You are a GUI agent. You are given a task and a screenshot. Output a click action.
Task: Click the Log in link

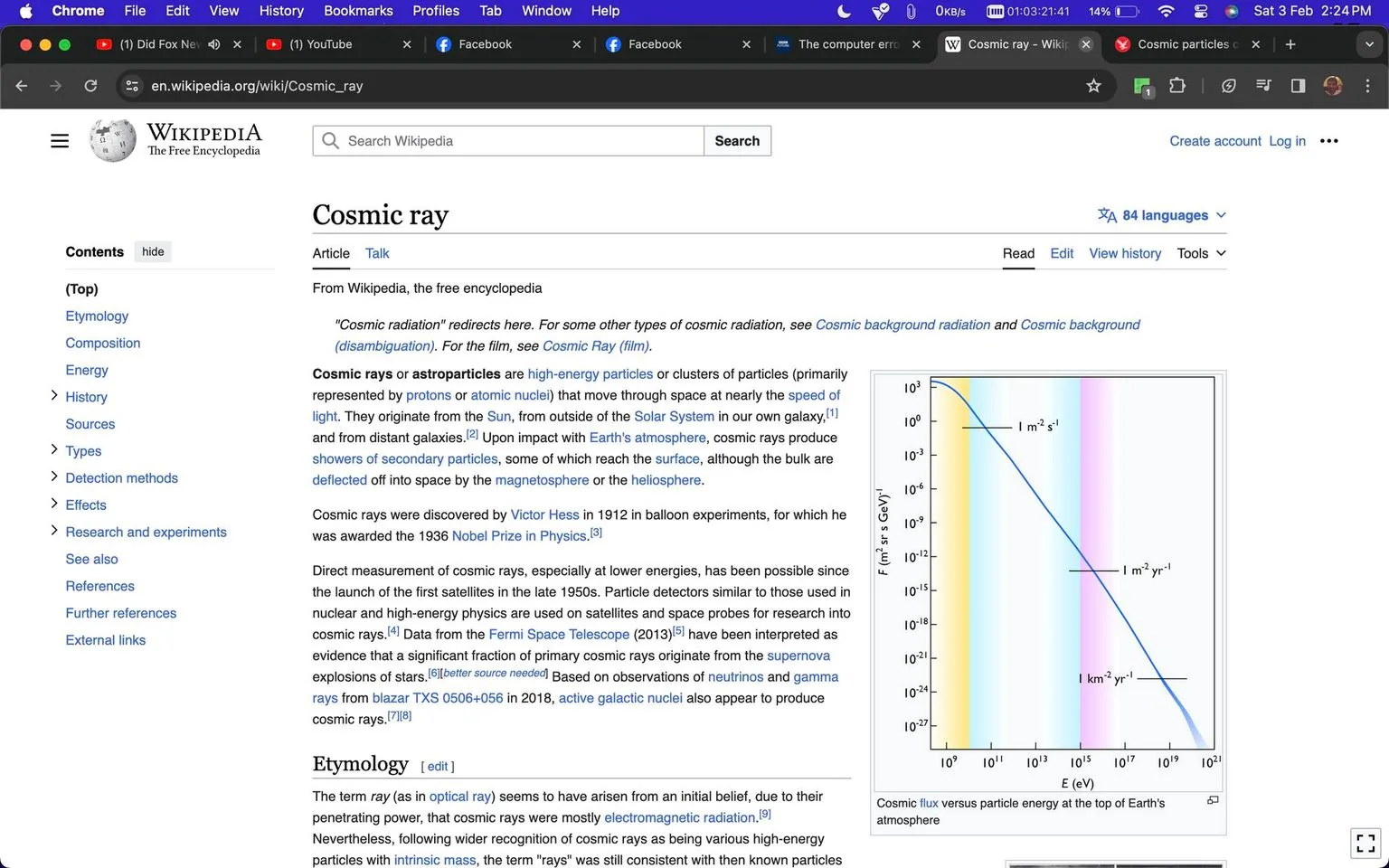[1287, 141]
